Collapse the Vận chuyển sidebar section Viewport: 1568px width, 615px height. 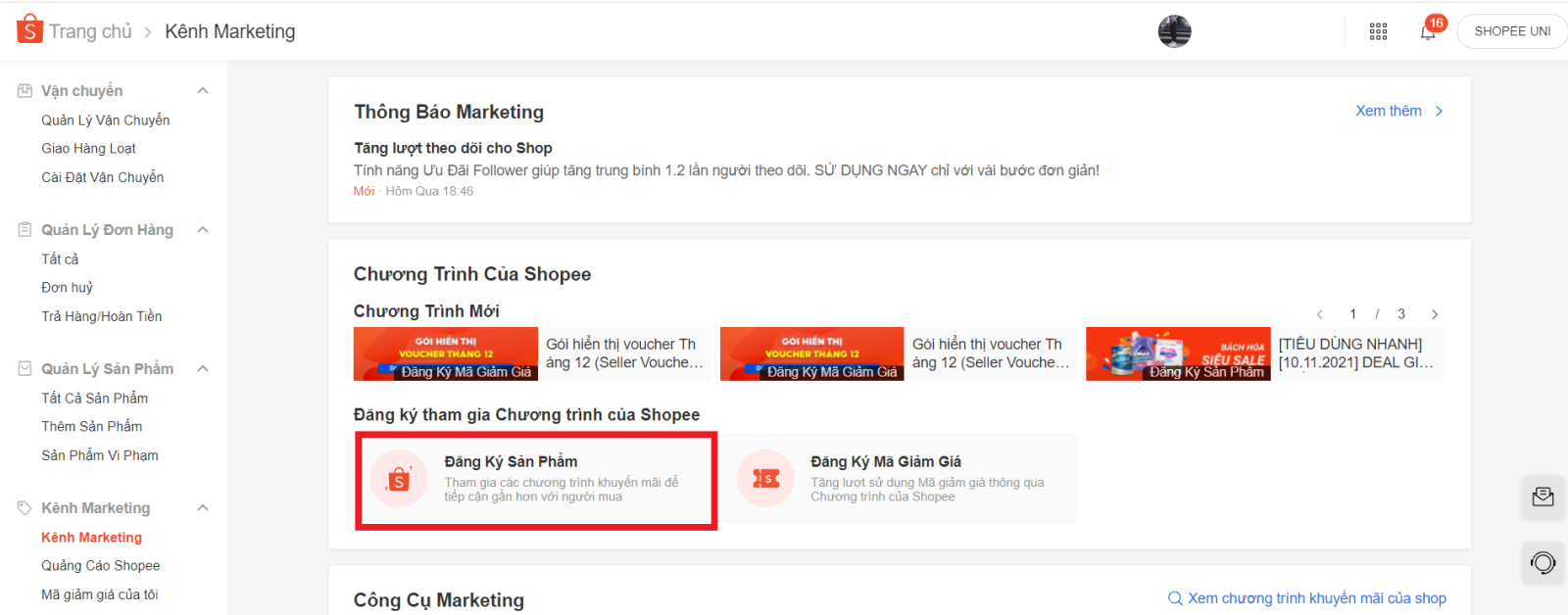coord(203,91)
